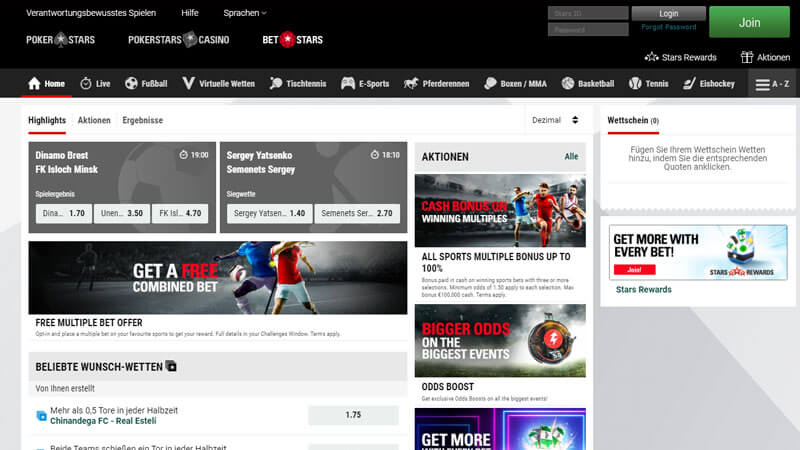This screenshot has height=450, width=800.
Task: Click the red Join button in rewards banner
Action: click(635, 269)
